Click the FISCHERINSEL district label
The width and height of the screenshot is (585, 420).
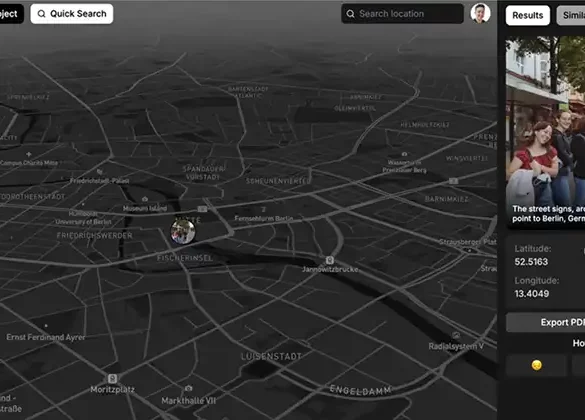(x=185, y=258)
